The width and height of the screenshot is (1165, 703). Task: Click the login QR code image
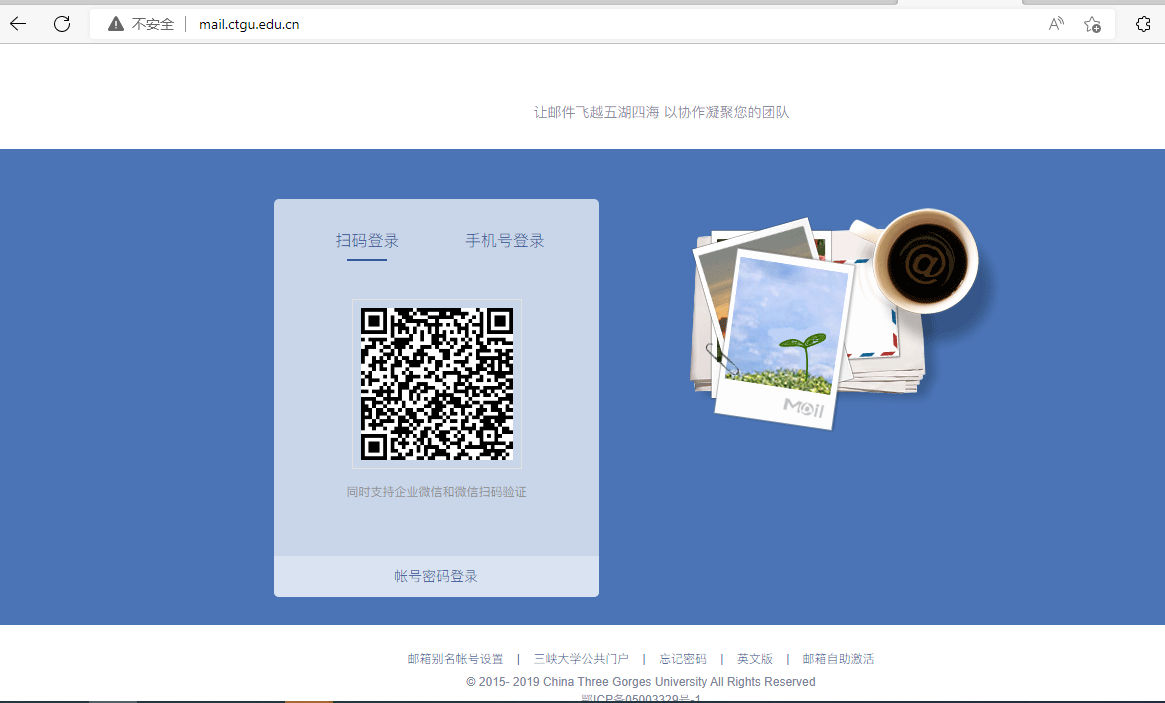[x=436, y=384]
